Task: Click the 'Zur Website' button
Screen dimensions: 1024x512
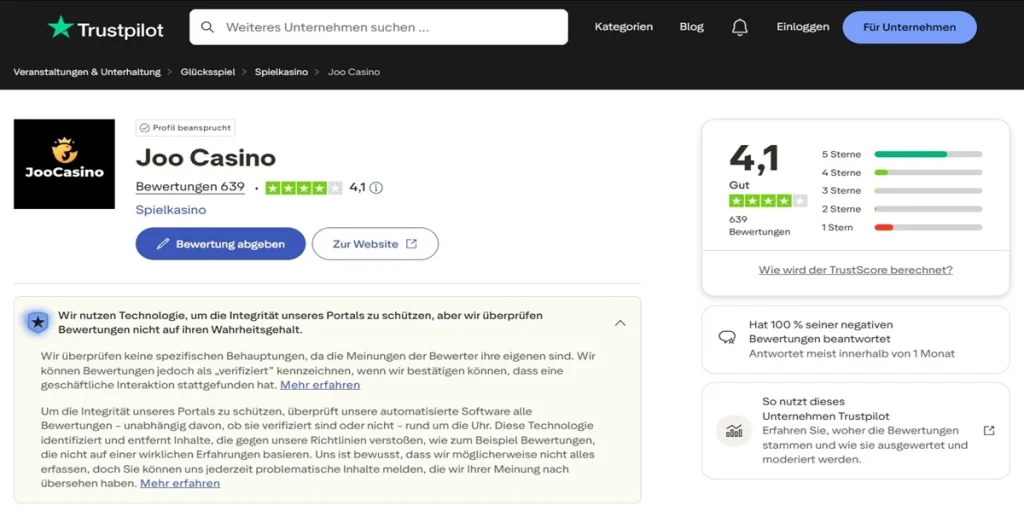Action: point(376,244)
